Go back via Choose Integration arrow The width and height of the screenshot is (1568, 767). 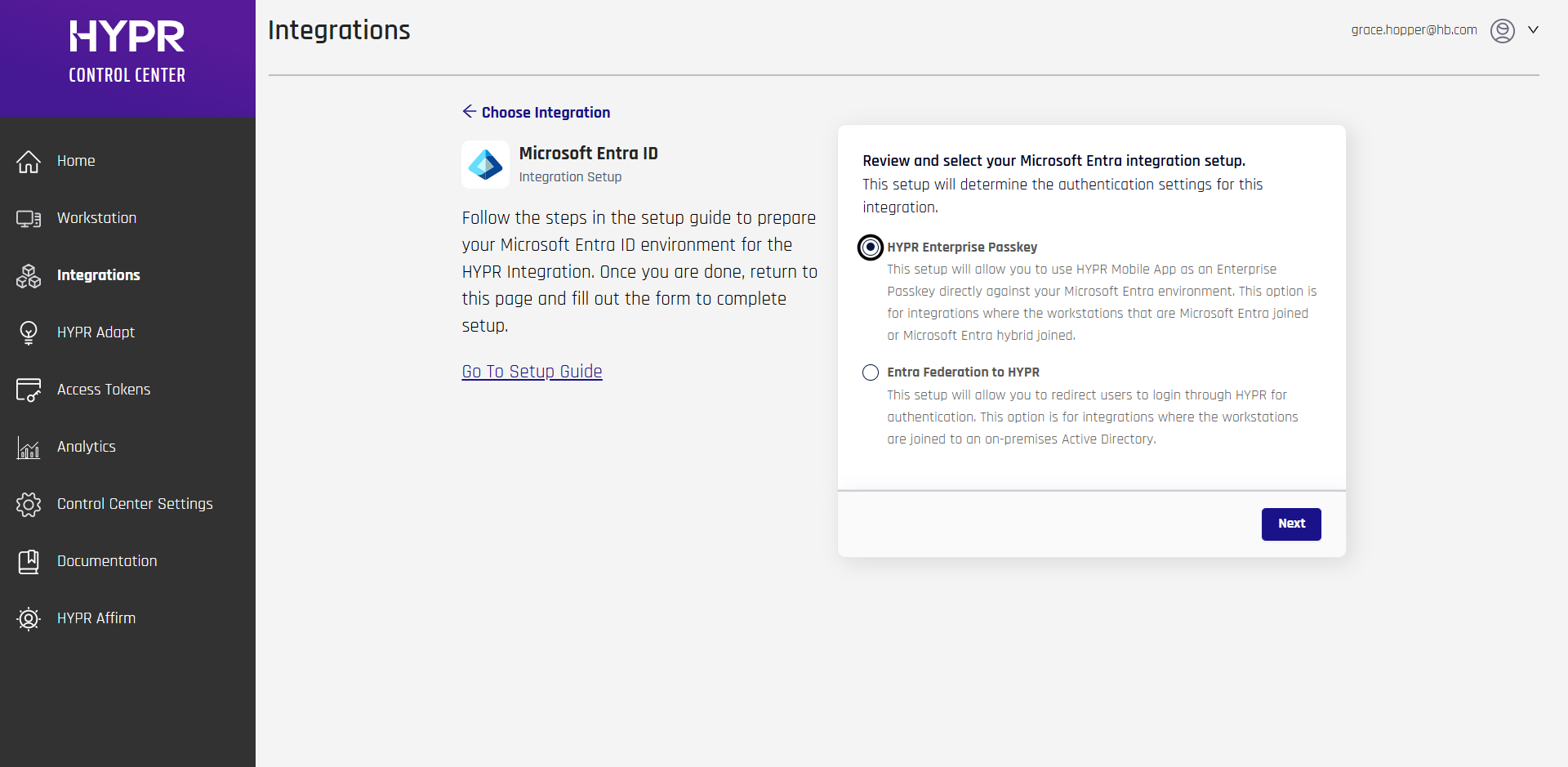tap(470, 112)
